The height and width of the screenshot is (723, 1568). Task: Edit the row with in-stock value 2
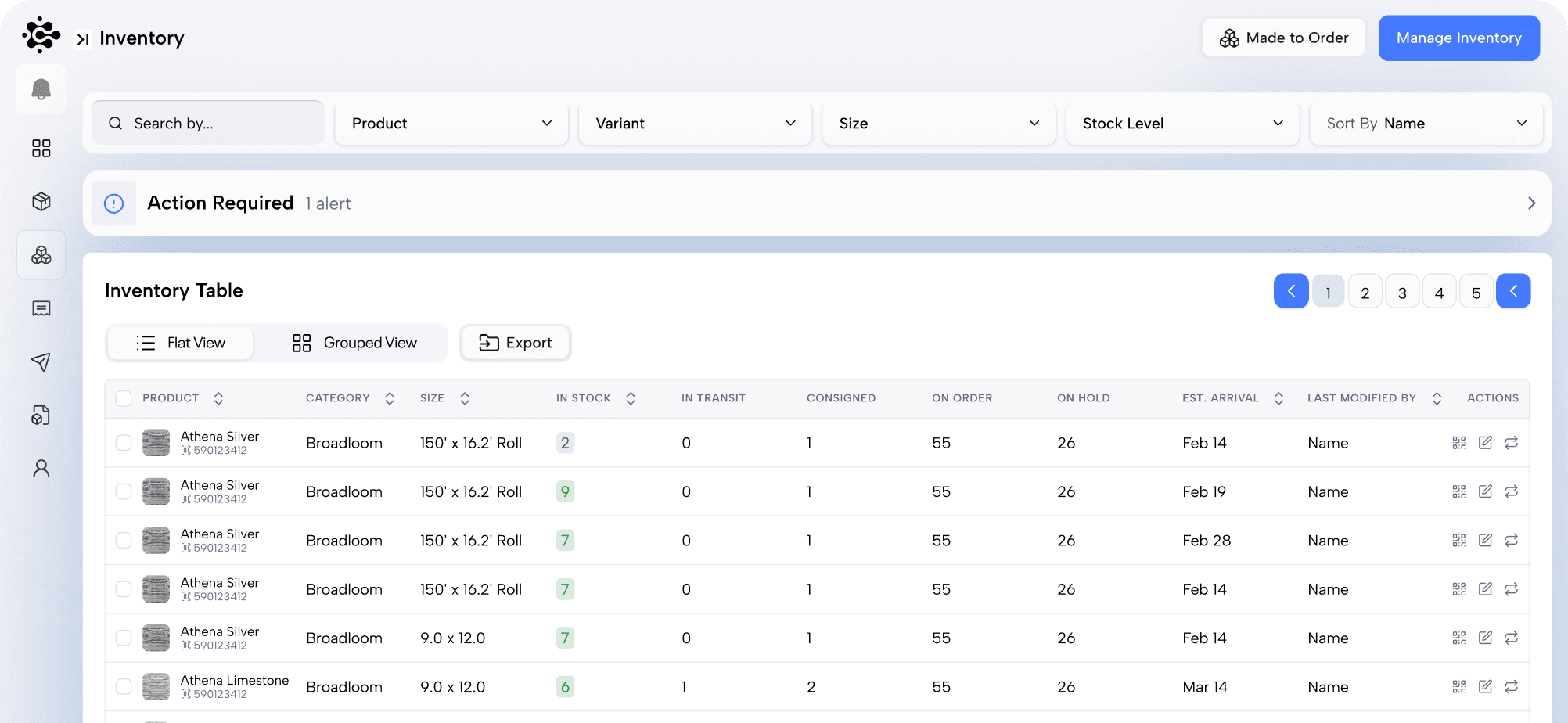(x=1485, y=443)
